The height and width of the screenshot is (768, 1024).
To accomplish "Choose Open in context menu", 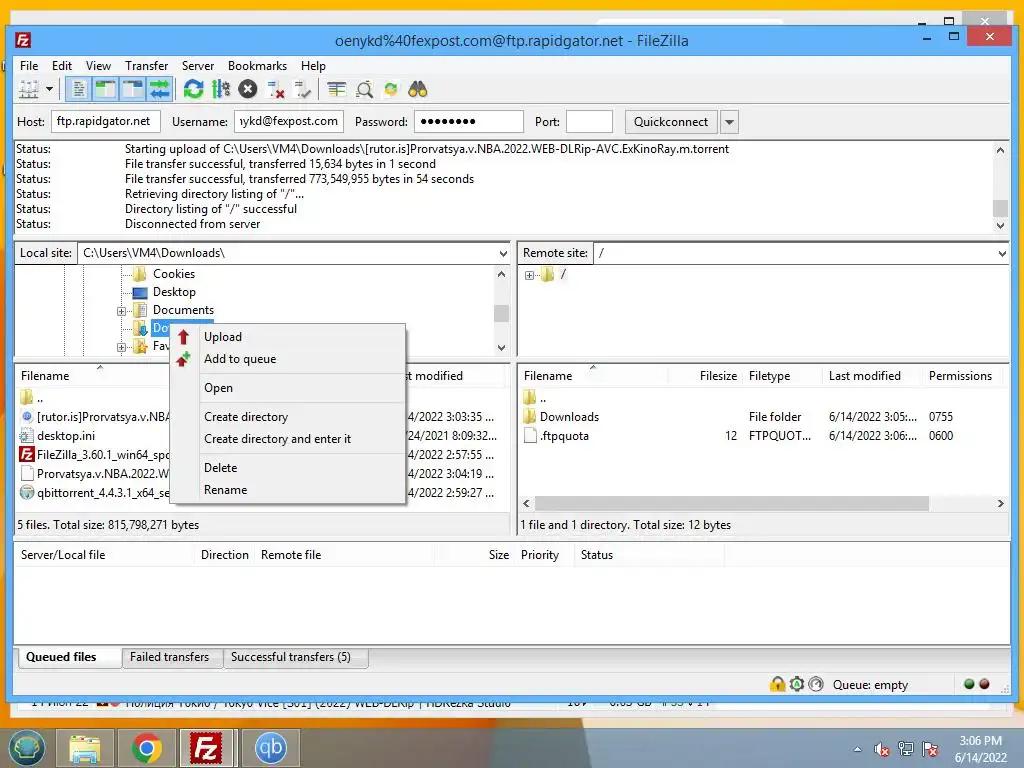I will point(288,388).
